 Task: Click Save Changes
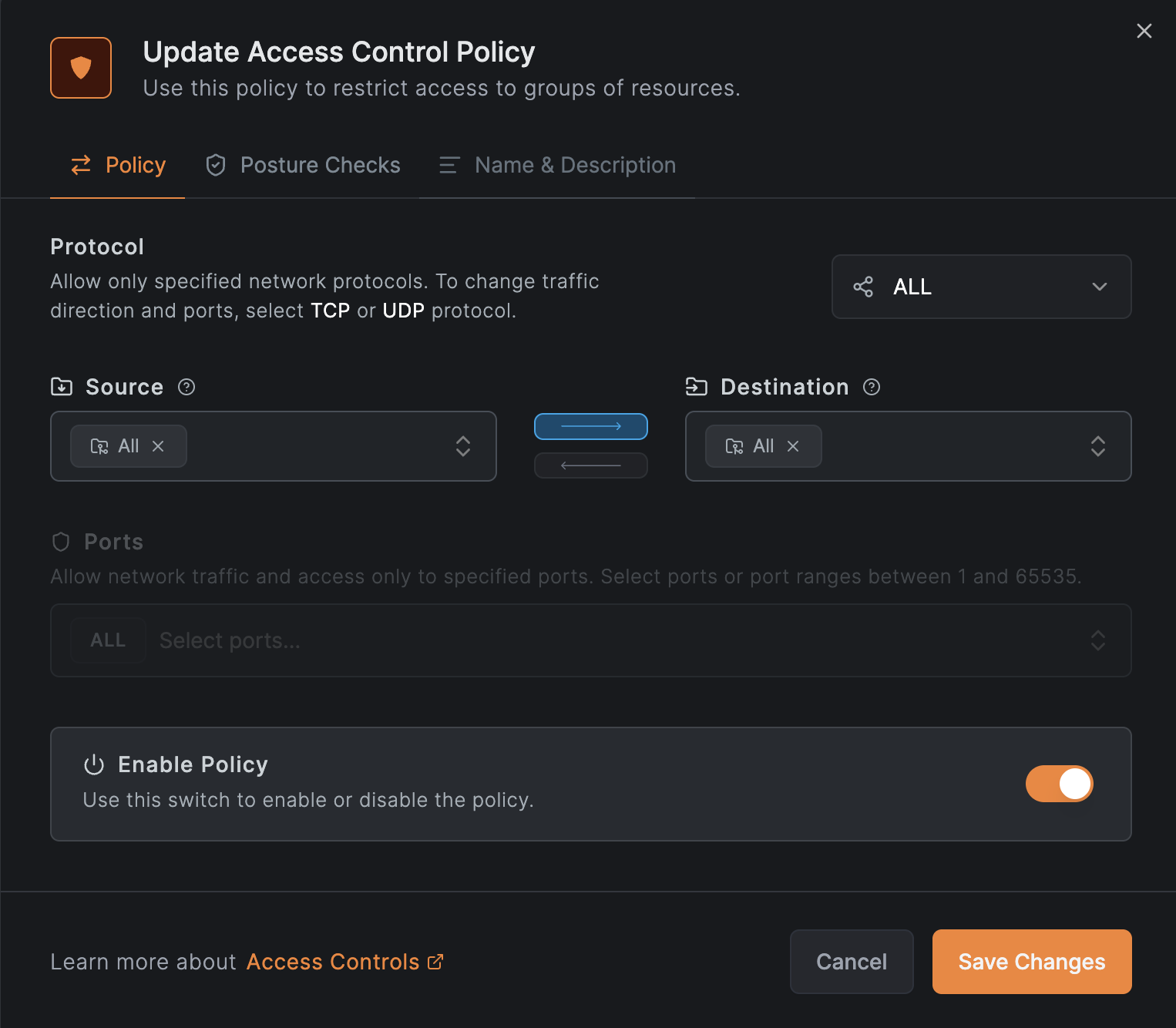coord(1032,962)
